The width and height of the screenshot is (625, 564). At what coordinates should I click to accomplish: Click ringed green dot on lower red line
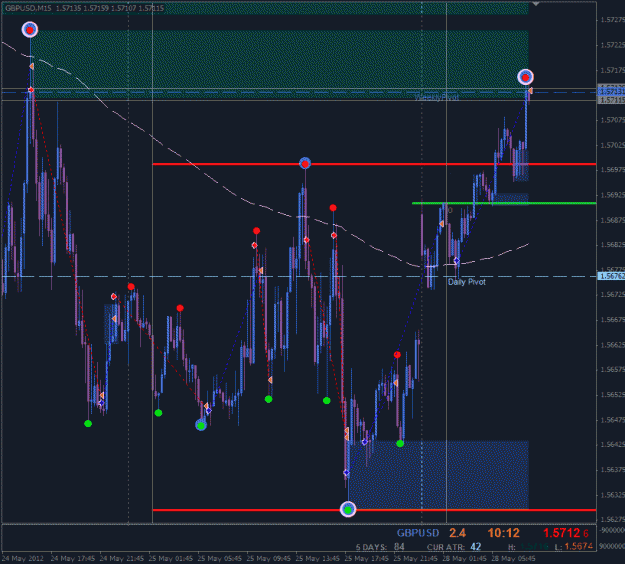coord(348,509)
